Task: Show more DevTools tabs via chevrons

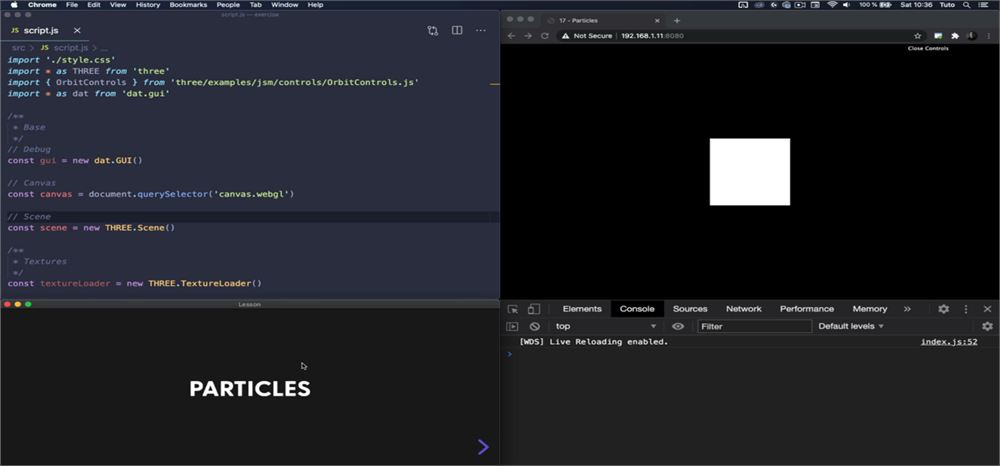Action: pyautogui.click(x=907, y=309)
